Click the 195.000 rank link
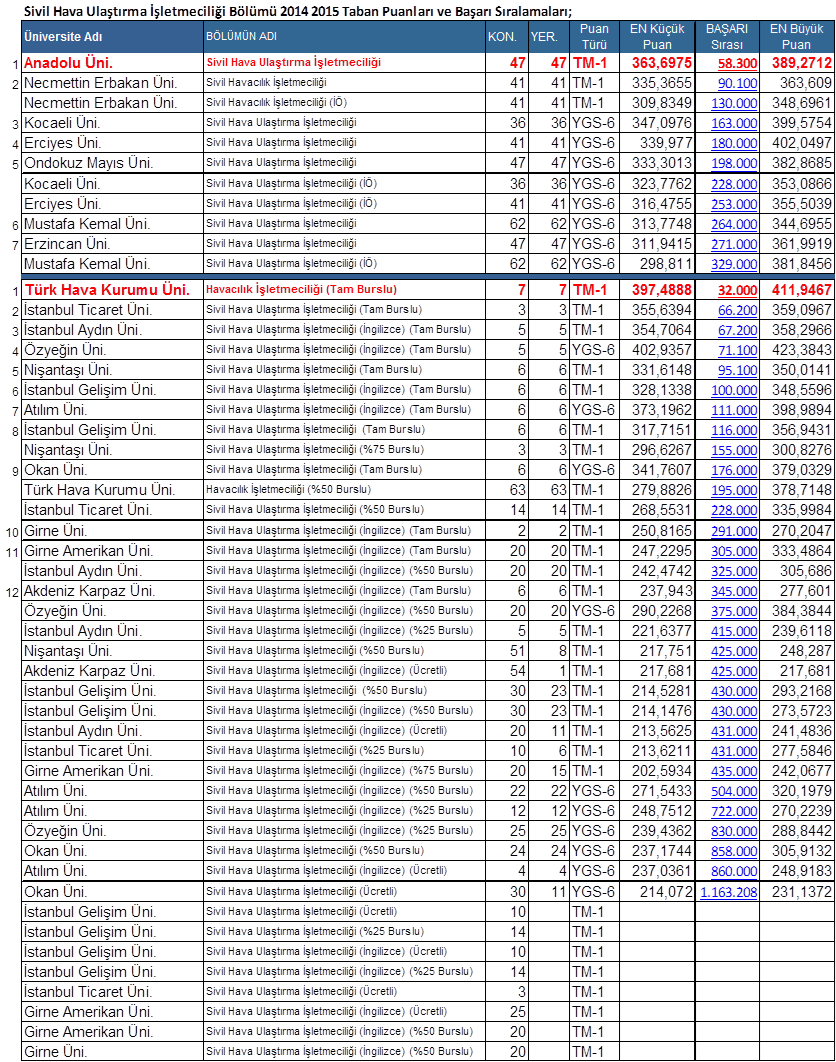The height and width of the screenshot is (1062, 836). pyautogui.click(x=734, y=490)
